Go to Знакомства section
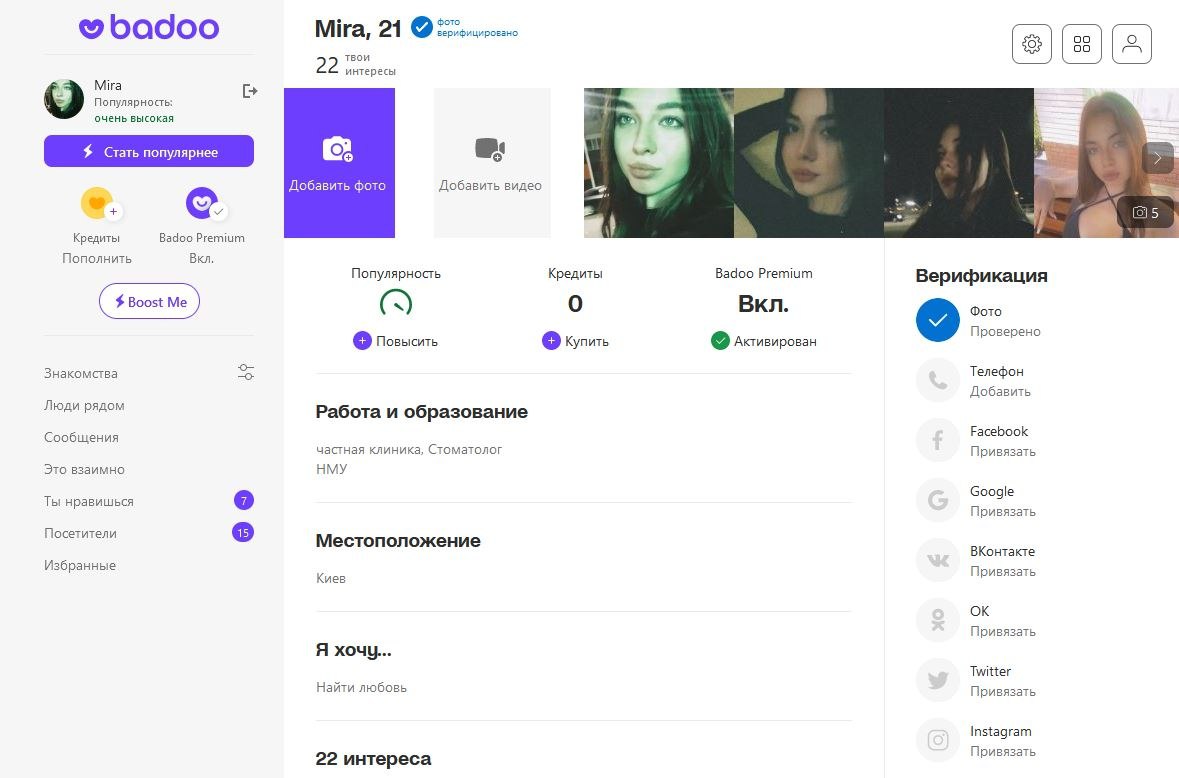 point(80,374)
